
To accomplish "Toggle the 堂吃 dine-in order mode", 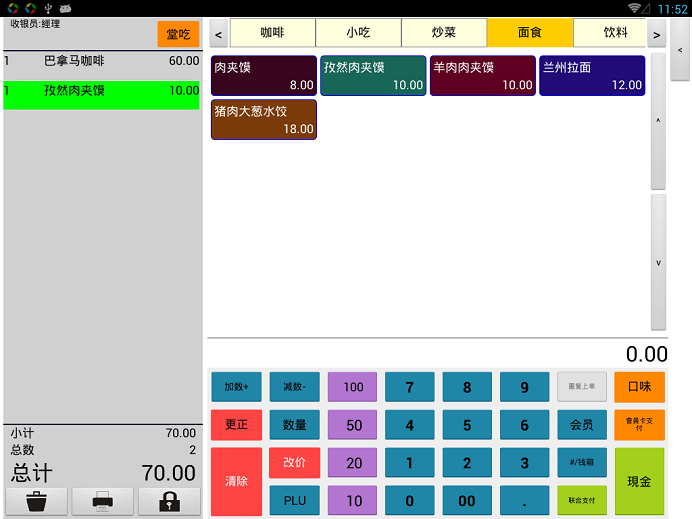I will 178,34.
